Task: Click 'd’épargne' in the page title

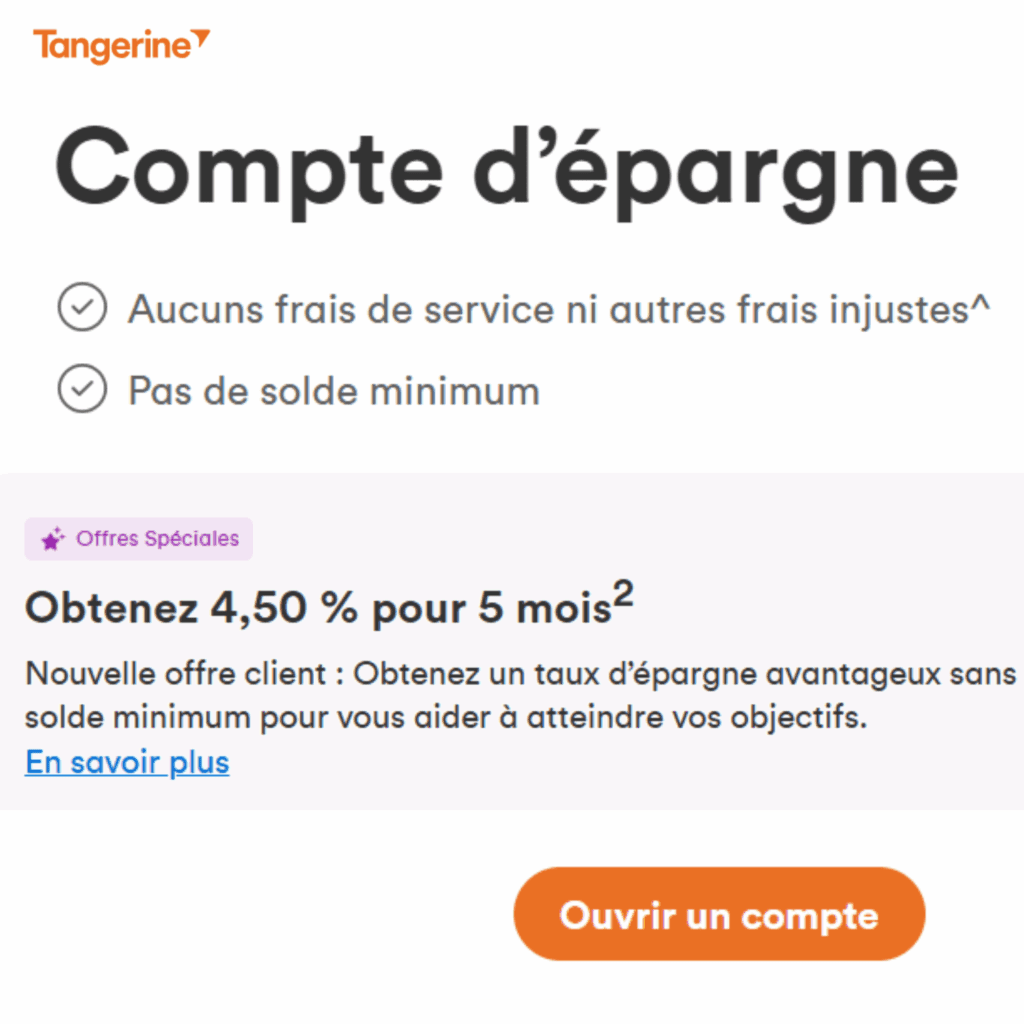Action: tap(716, 174)
